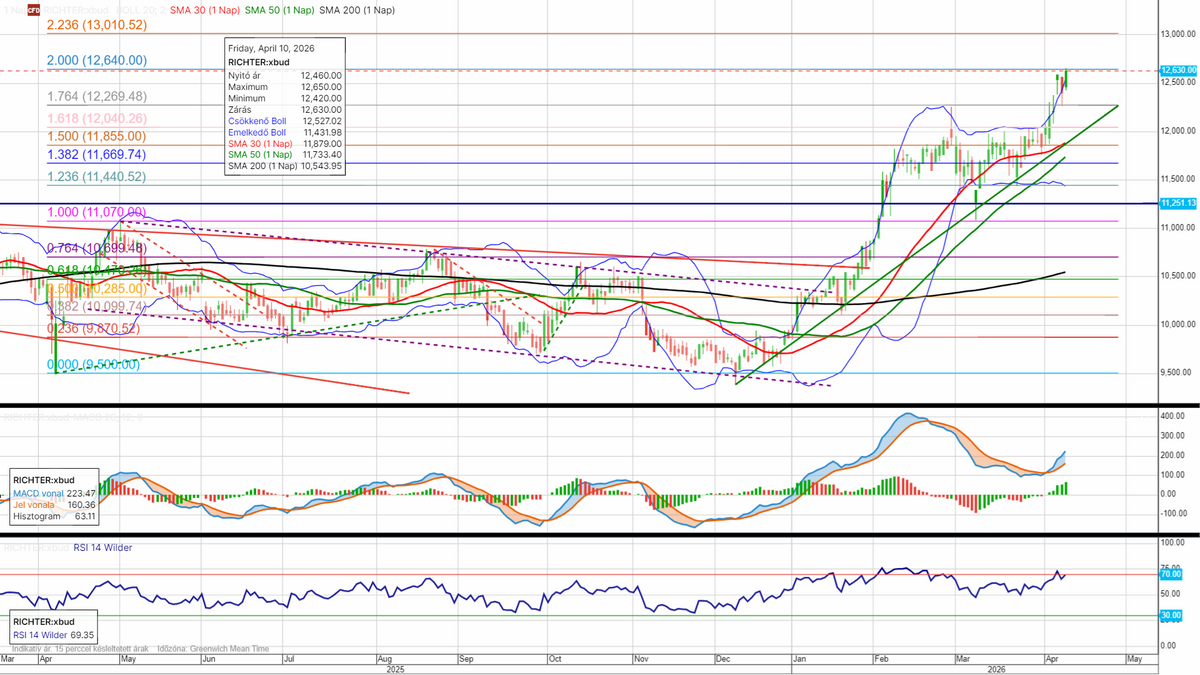Image resolution: width=1200 pixels, height=675 pixels.
Task: Click the Feb 2026 date axis label
Action: pos(881,660)
